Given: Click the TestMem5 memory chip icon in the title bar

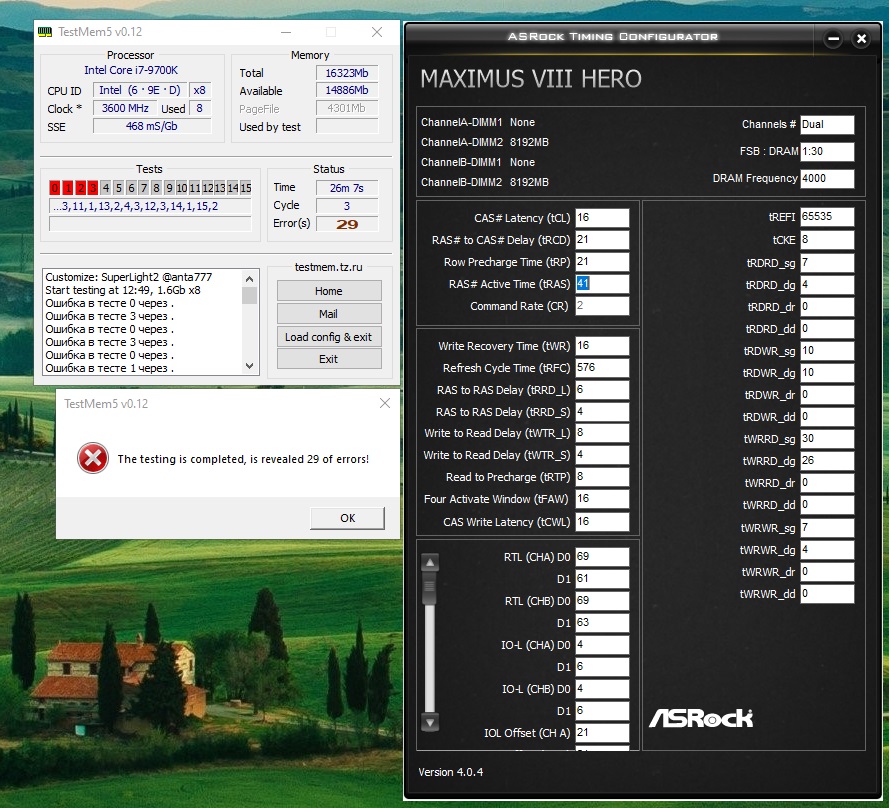Looking at the screenshot, I should coord(45,32).
